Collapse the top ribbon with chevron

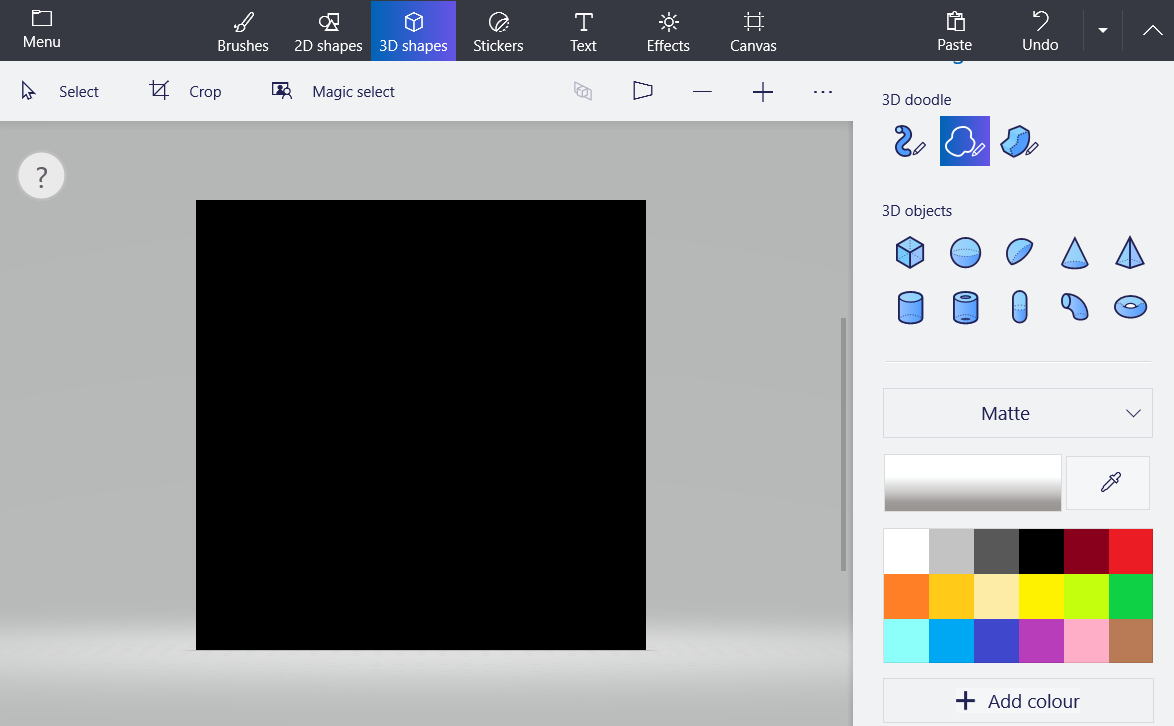(x=1151, y=31)
